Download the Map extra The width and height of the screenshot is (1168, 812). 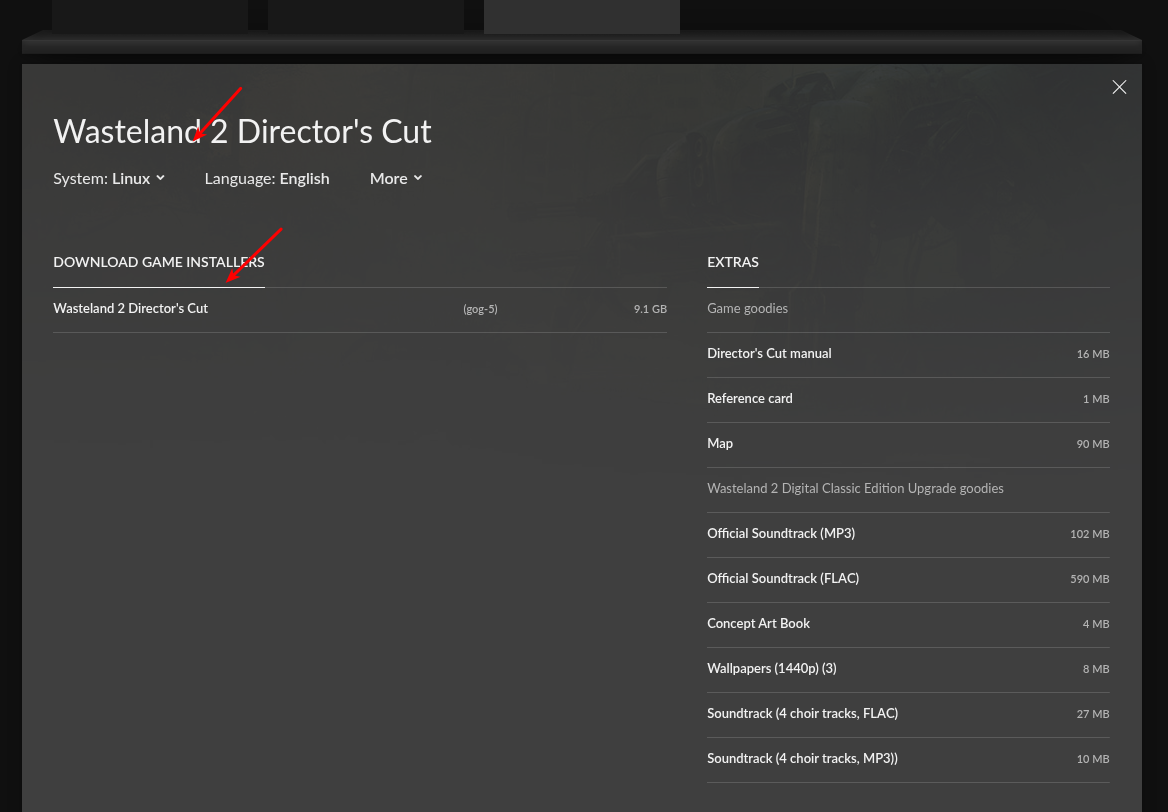(908, 445)
